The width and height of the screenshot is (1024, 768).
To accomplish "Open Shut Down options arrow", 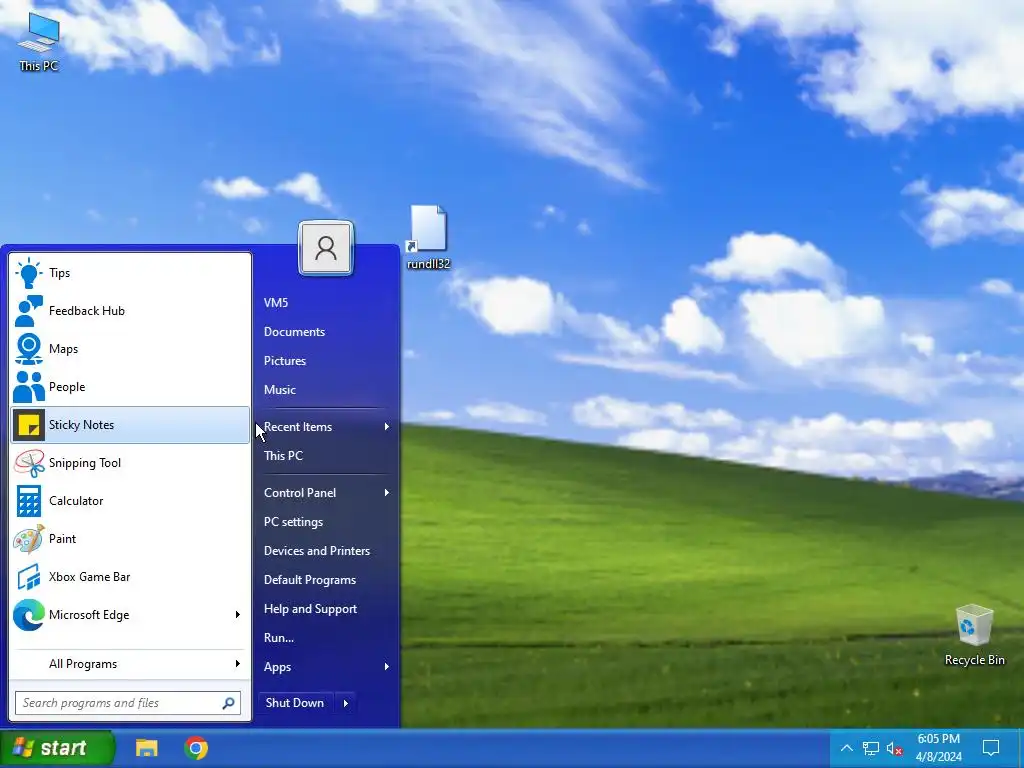I will point(345,703).
